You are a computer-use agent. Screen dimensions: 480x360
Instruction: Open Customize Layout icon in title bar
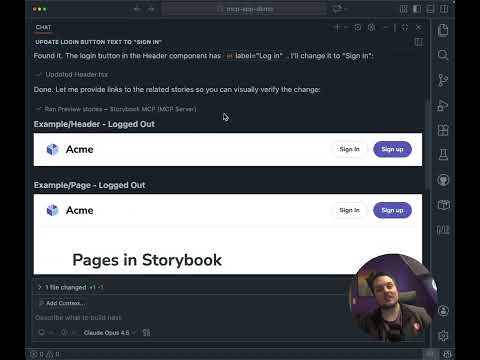403,9
